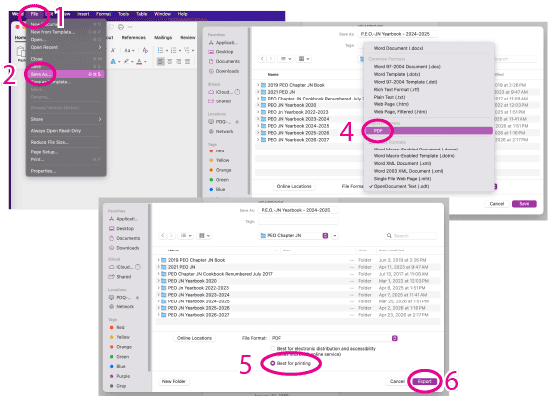Open Downloads in the Export dialog sidebar
The height and width of the screenshot is (400, 548).
coord(124,248)
